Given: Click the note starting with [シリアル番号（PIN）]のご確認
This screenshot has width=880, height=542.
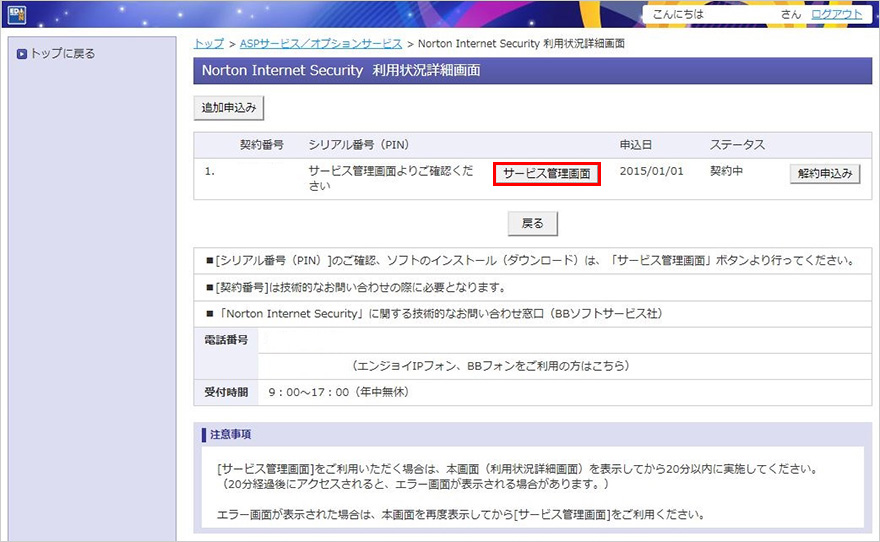Looking at the screenshot, I should point(530,261).
